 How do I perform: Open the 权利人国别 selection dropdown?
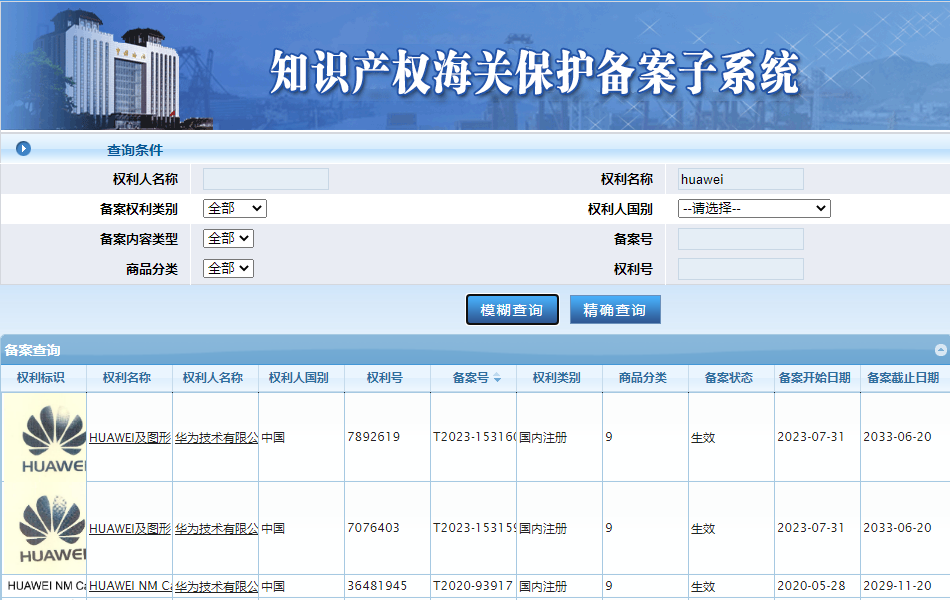754,208
